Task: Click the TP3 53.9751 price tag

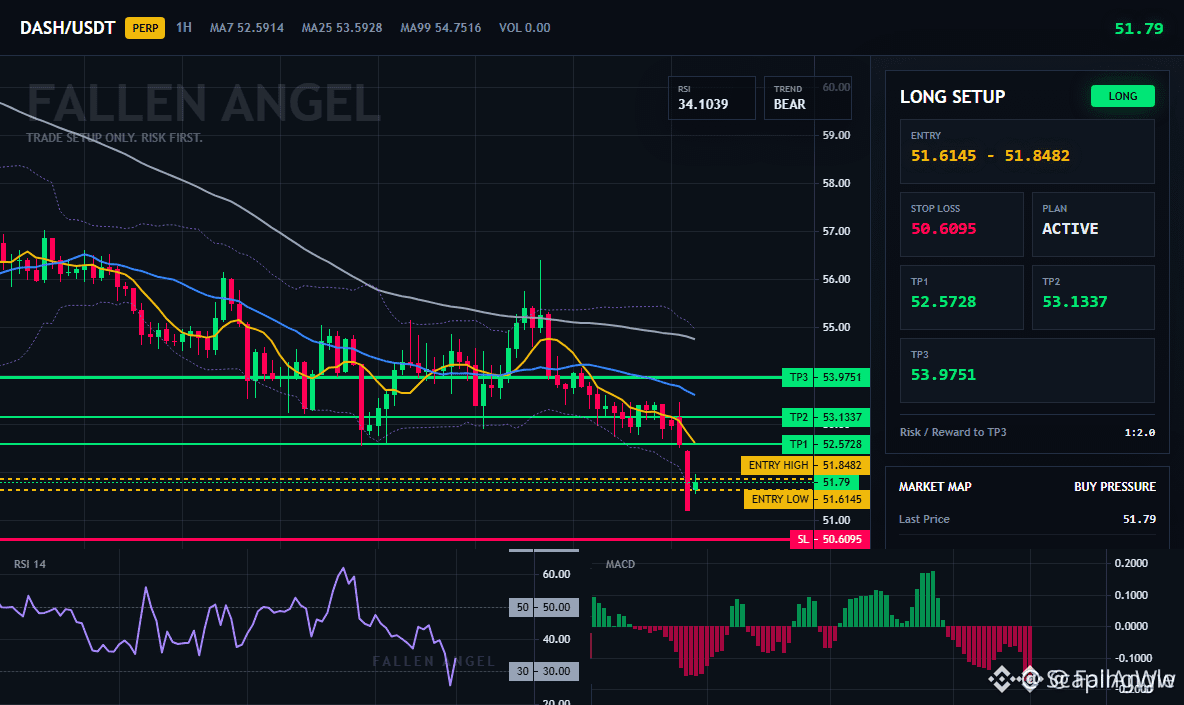Action: 825,377
